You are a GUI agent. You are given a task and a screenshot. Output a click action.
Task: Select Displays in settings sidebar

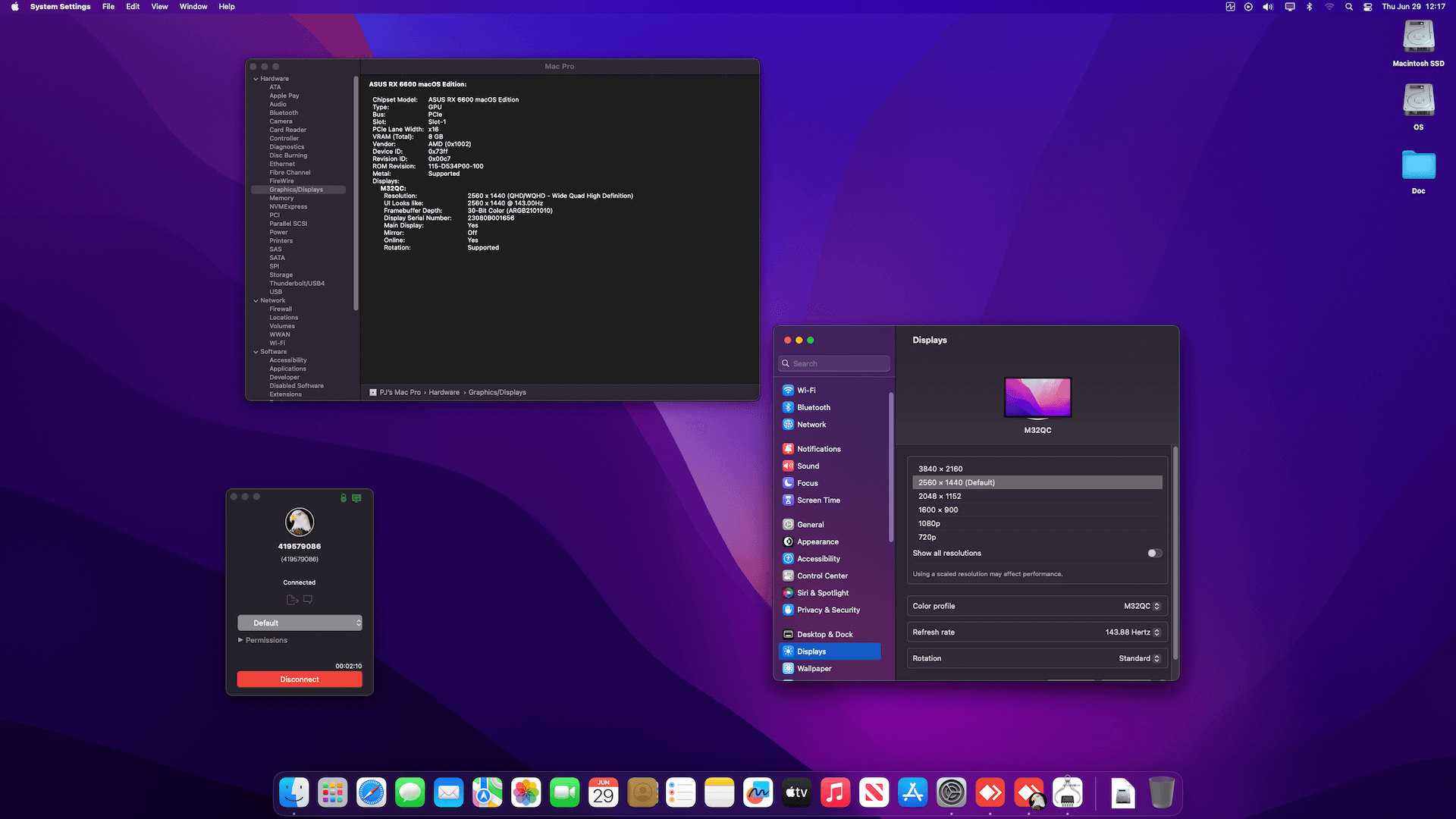click(x=830, y=651)
